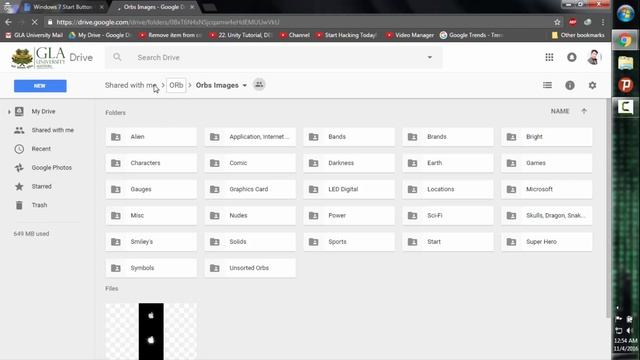Select the Comic folder
640x360 pixels.
point(250,163)
